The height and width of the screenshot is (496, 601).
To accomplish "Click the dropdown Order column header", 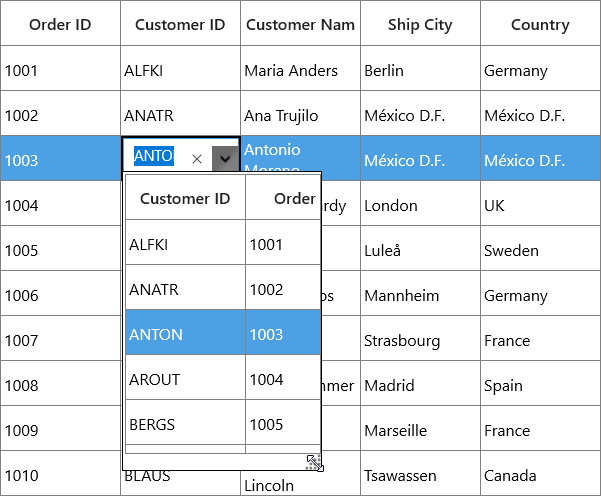I will [283, 198].
